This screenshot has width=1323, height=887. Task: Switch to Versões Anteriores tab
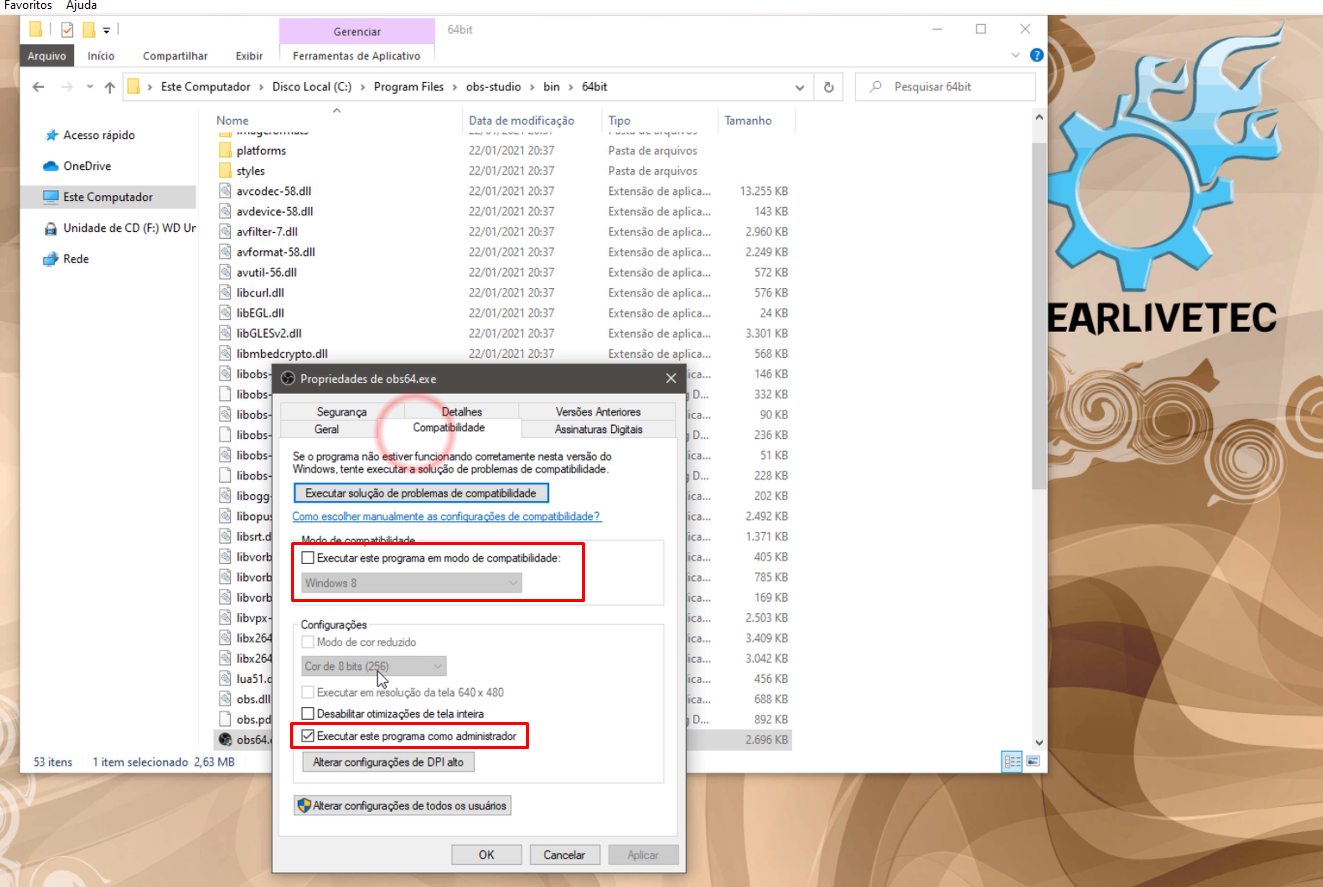click(598, 411)
